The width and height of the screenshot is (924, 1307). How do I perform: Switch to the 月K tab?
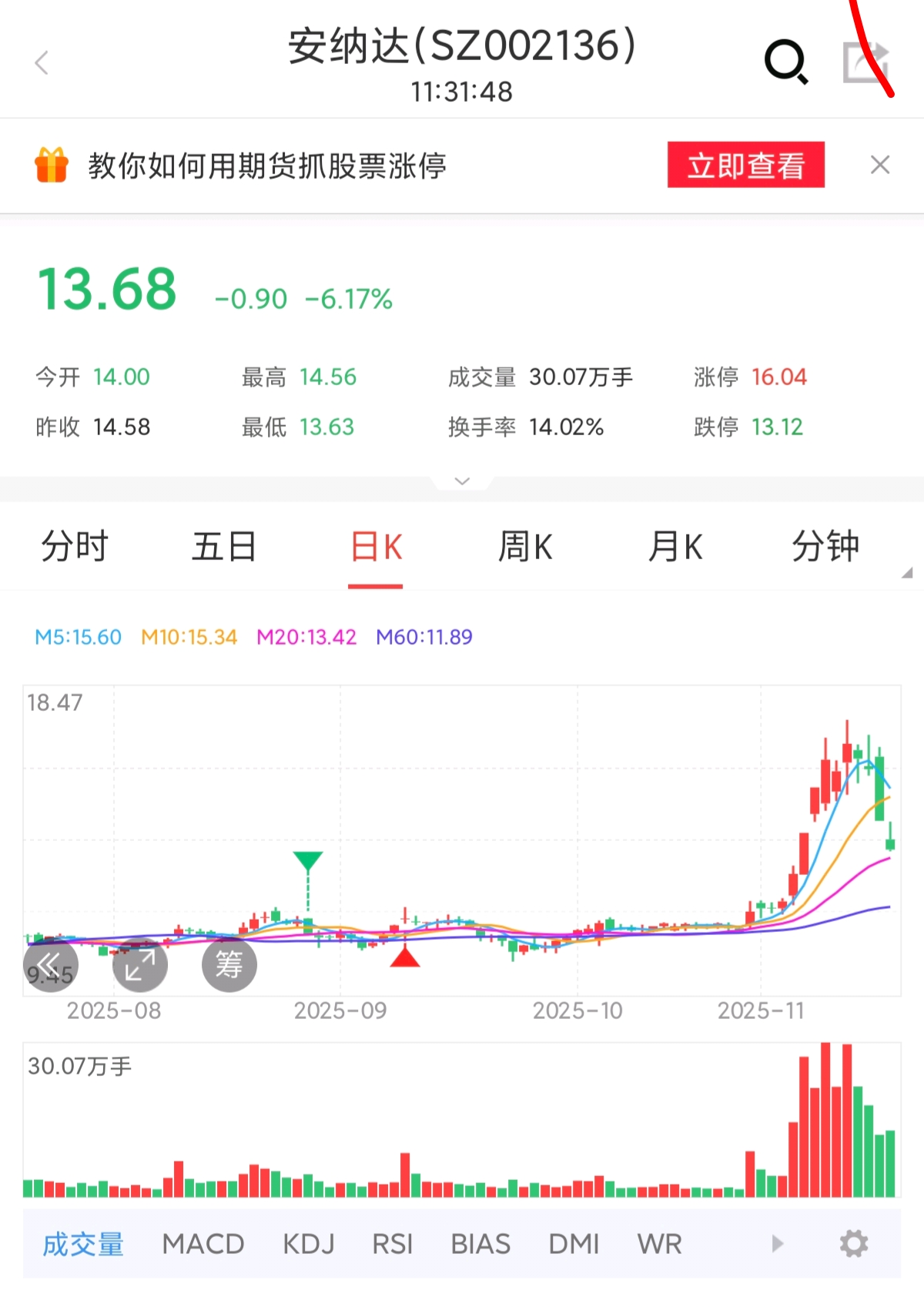tap(675, 547)
